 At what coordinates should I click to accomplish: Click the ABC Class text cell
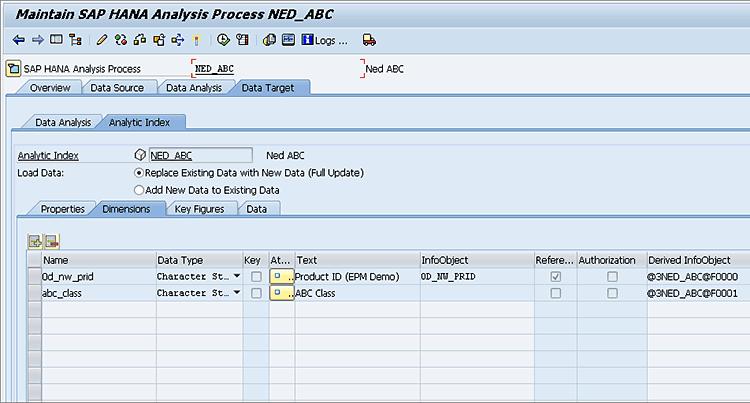point(357,293)
